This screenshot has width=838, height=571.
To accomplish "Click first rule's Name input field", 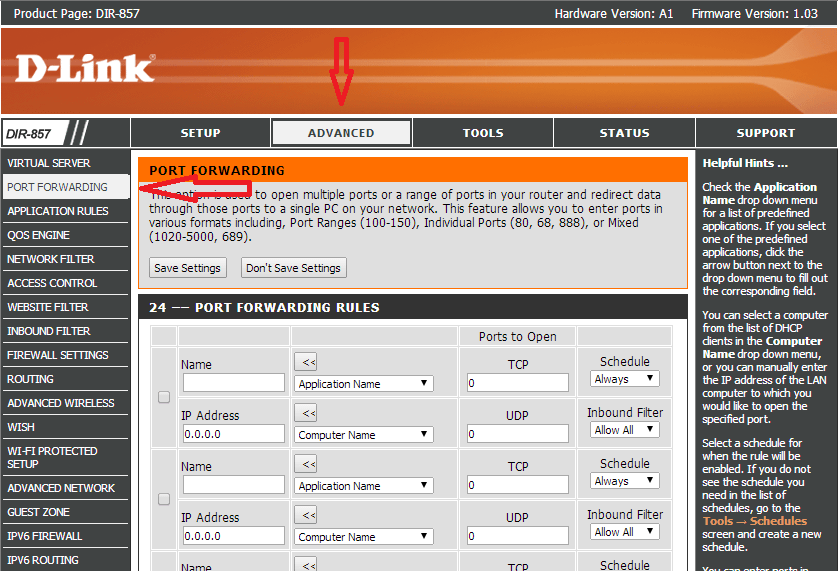I will [234, 383].
